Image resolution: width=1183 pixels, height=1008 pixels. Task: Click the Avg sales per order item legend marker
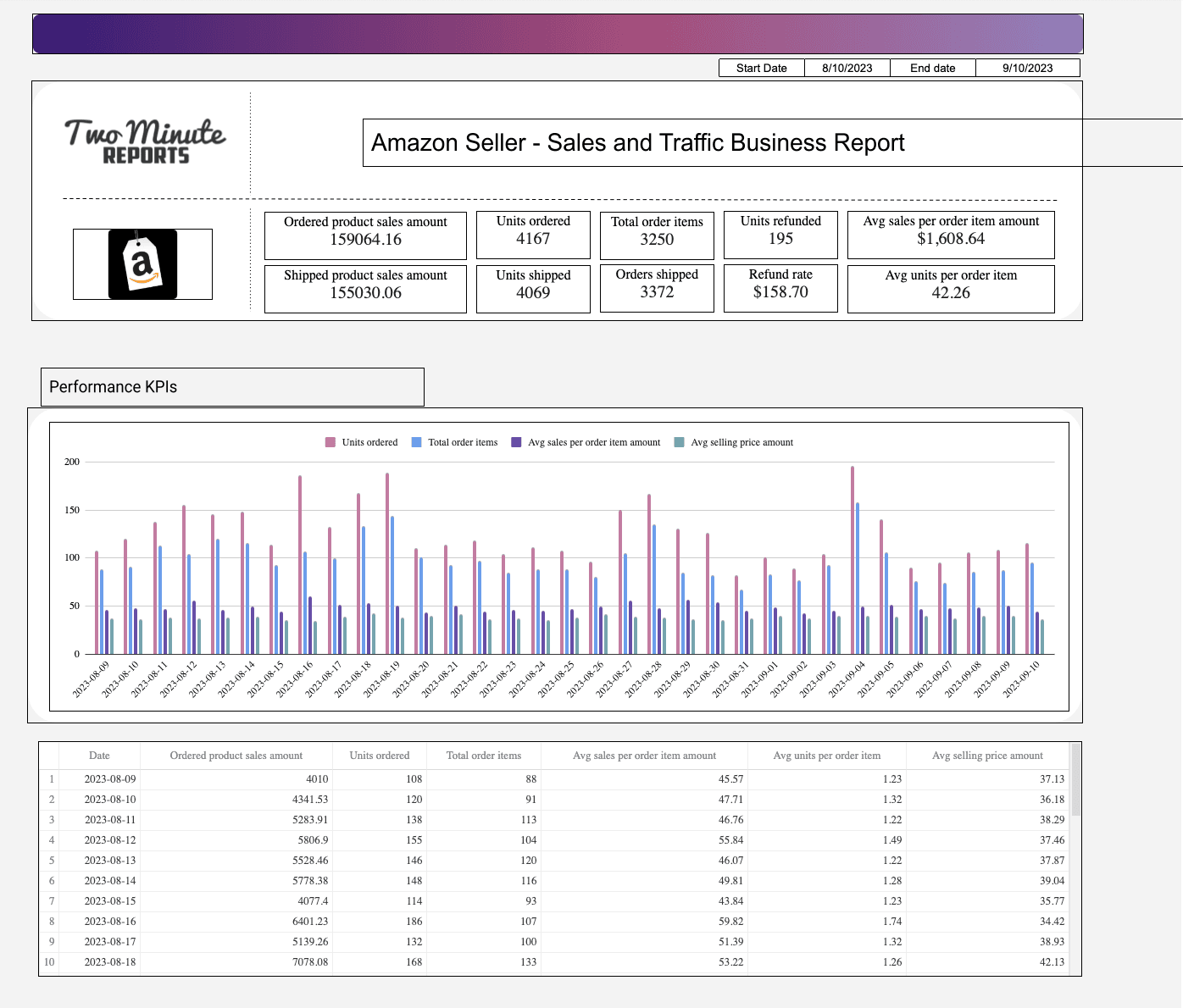pos(516,441)
